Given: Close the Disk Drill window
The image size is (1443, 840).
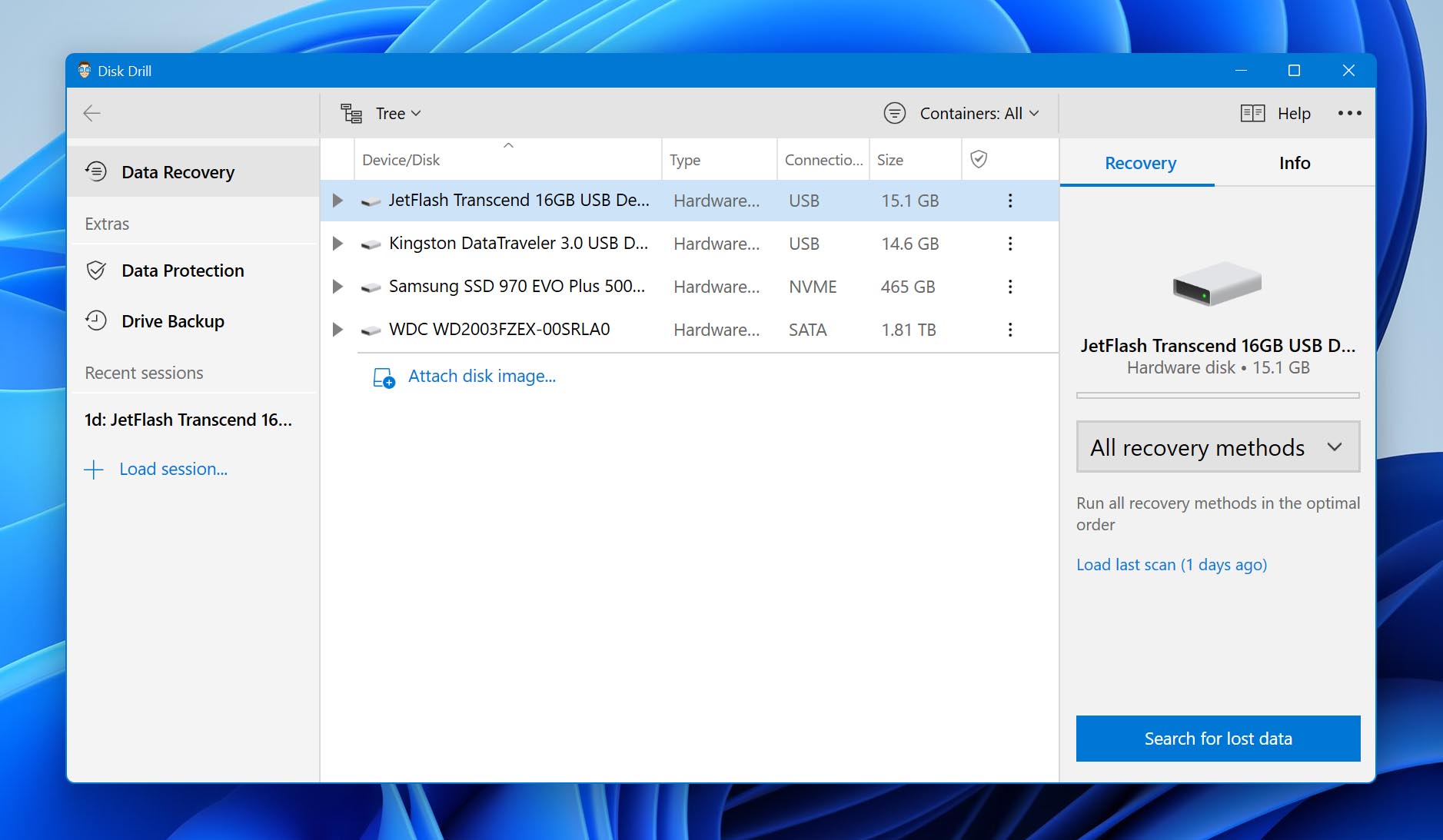Looking at the screenshot, I should tap(1348, 71).
